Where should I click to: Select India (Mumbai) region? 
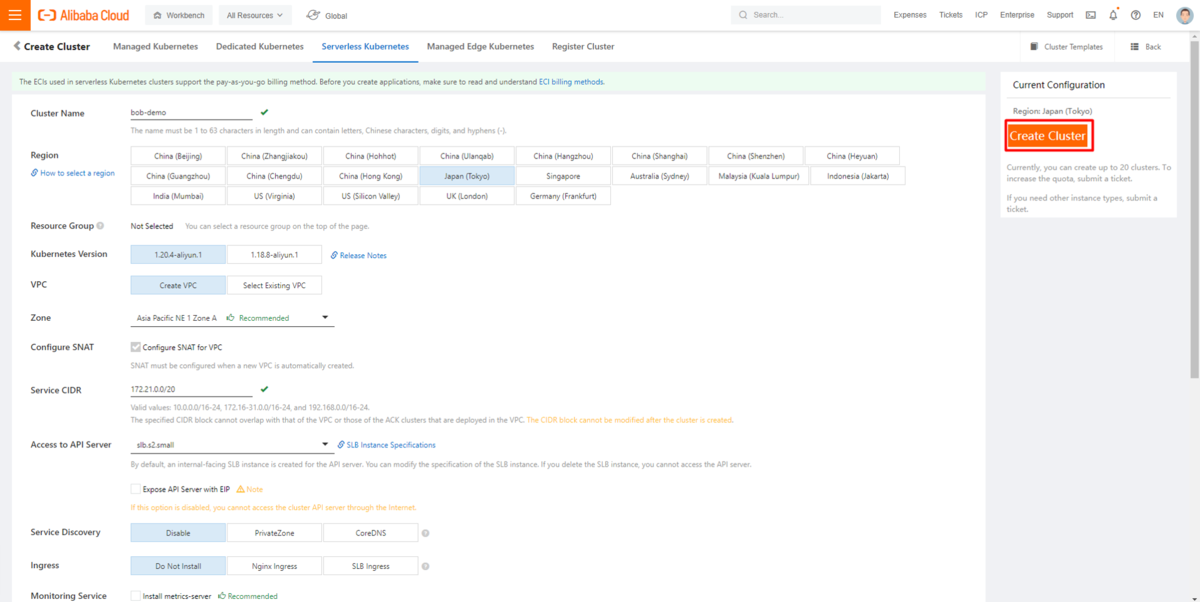click(178, 196)
